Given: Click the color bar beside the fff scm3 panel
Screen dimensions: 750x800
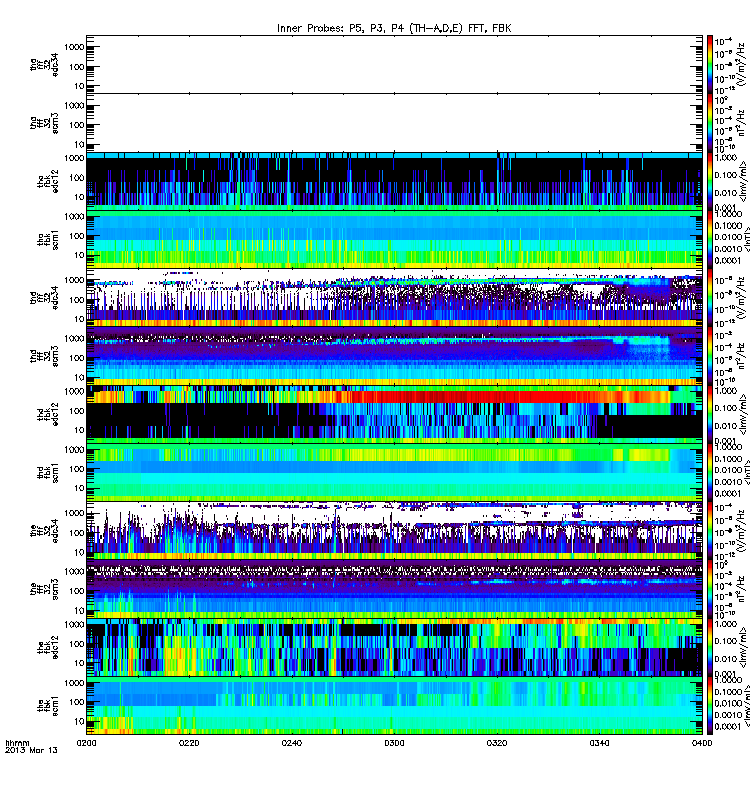Looking at the screenshot, I should [710, 589].
